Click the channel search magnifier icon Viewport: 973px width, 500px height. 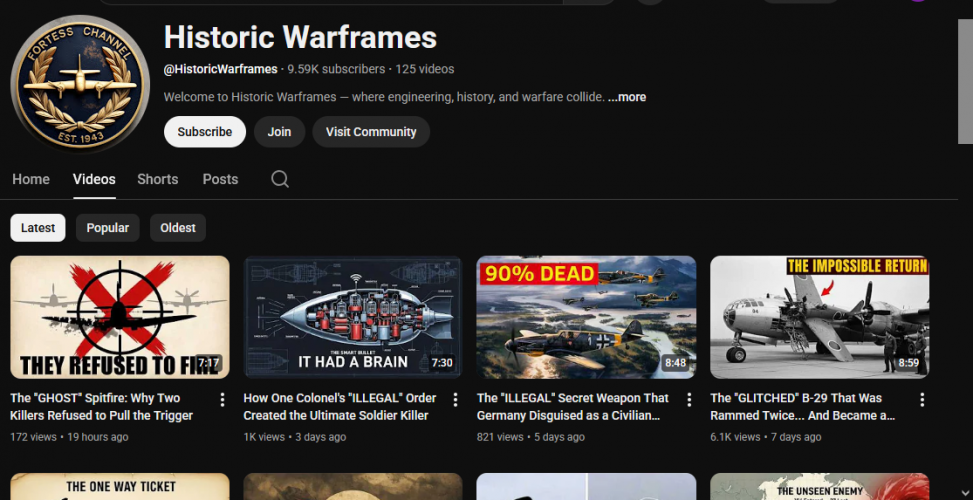pos(280,179)
